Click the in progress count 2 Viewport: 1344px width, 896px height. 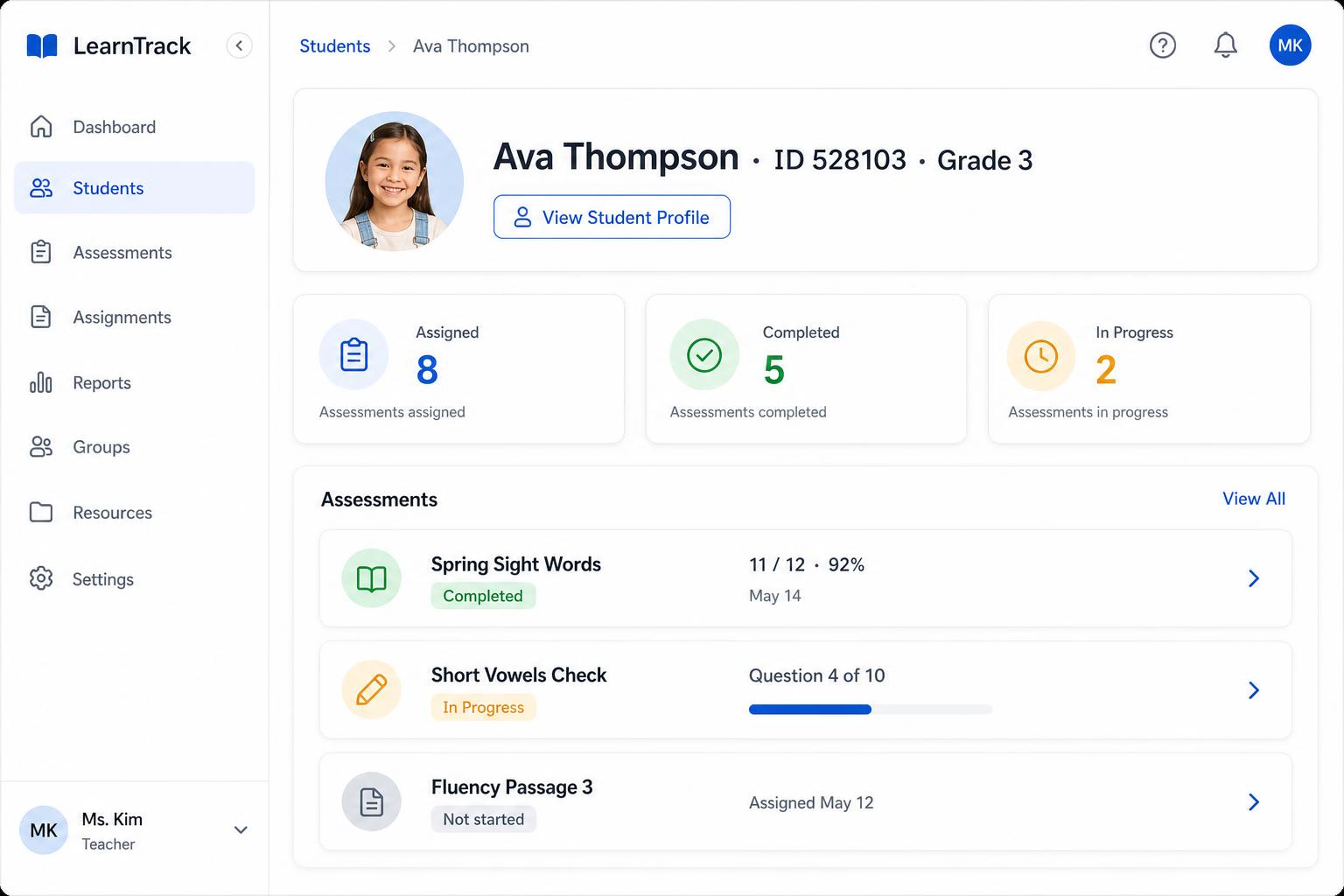1106,370
